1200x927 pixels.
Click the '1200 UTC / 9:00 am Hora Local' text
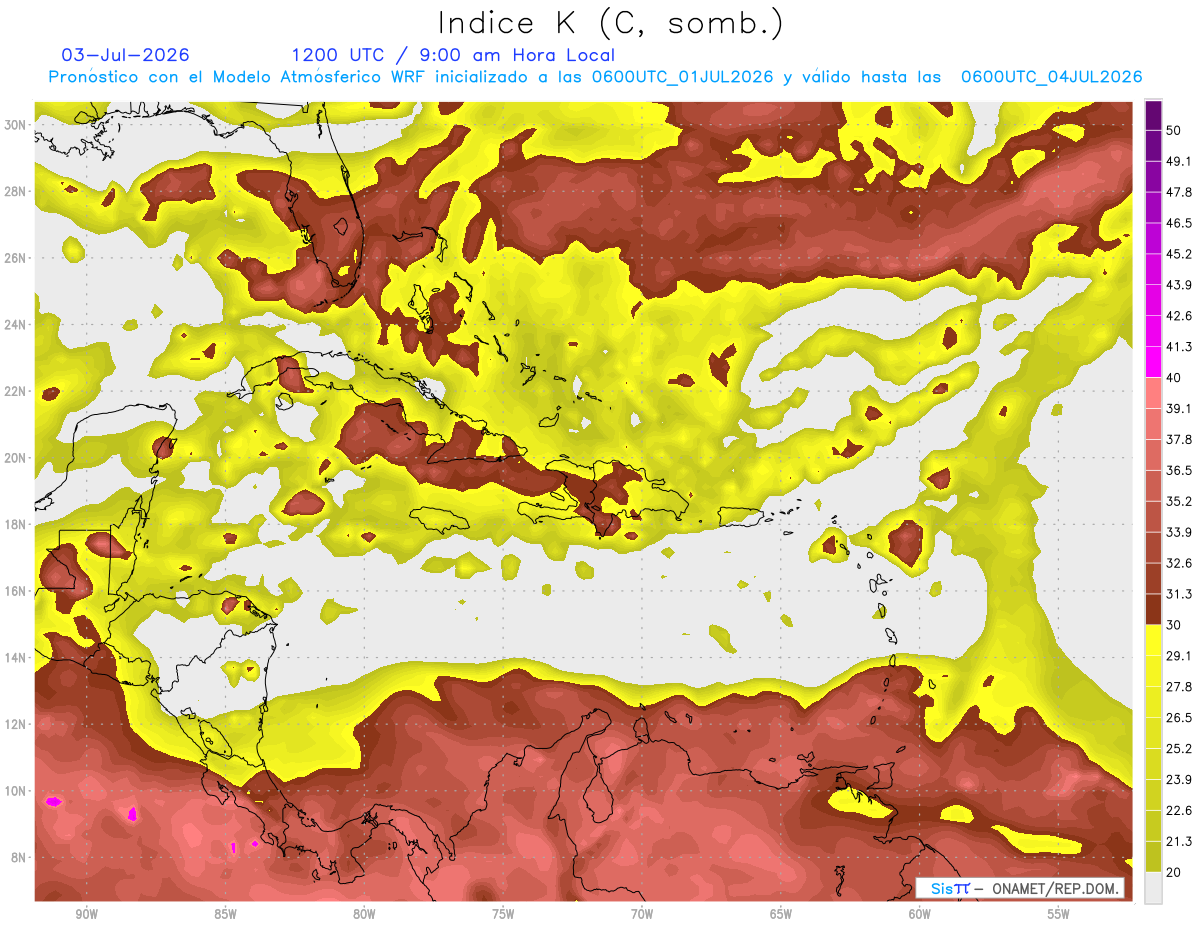click(x=453, y=55)
